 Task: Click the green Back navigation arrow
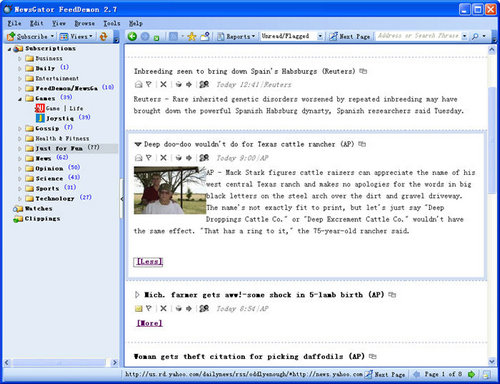click(132, 36)
